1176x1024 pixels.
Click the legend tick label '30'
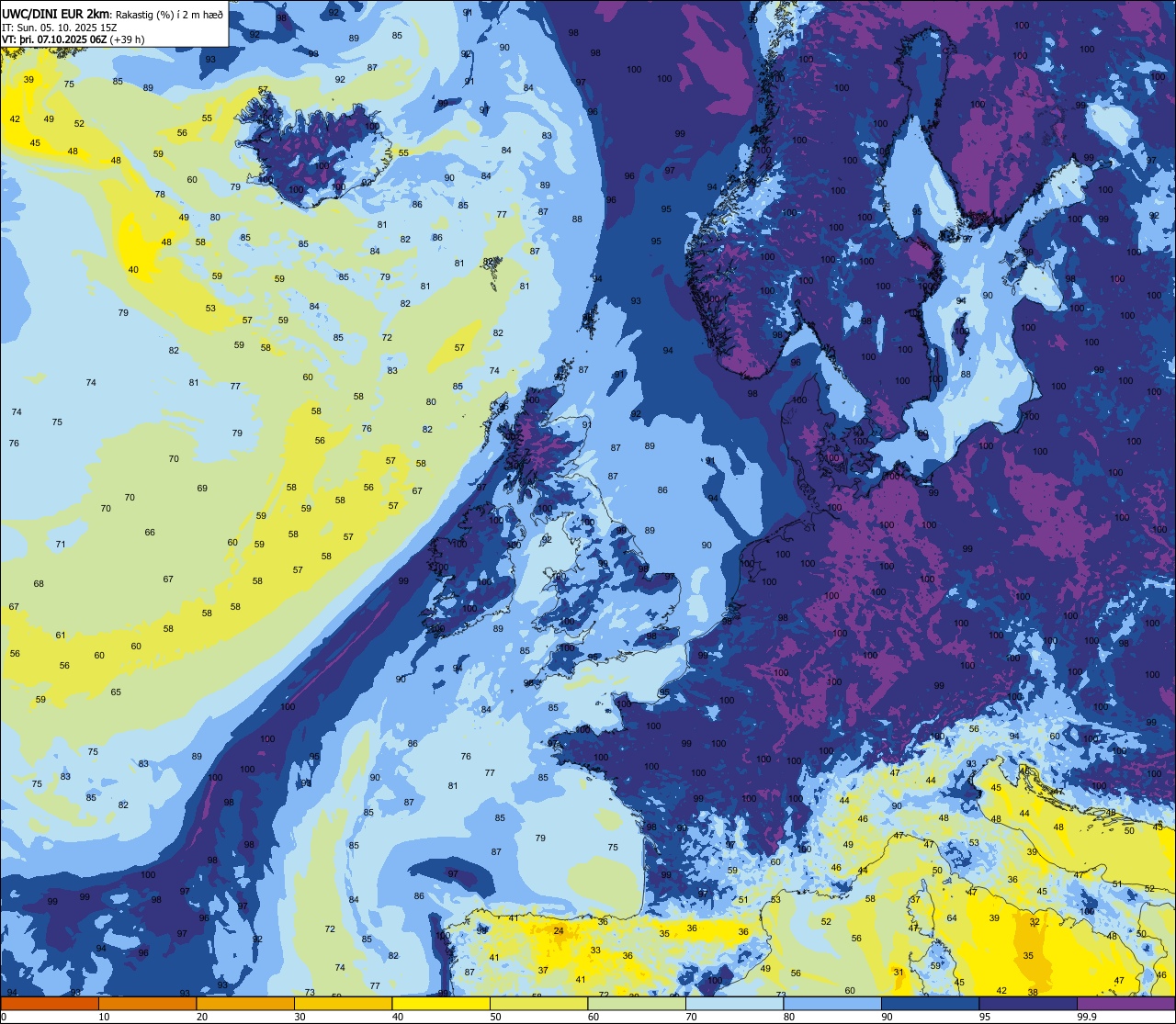(300, 1017)
